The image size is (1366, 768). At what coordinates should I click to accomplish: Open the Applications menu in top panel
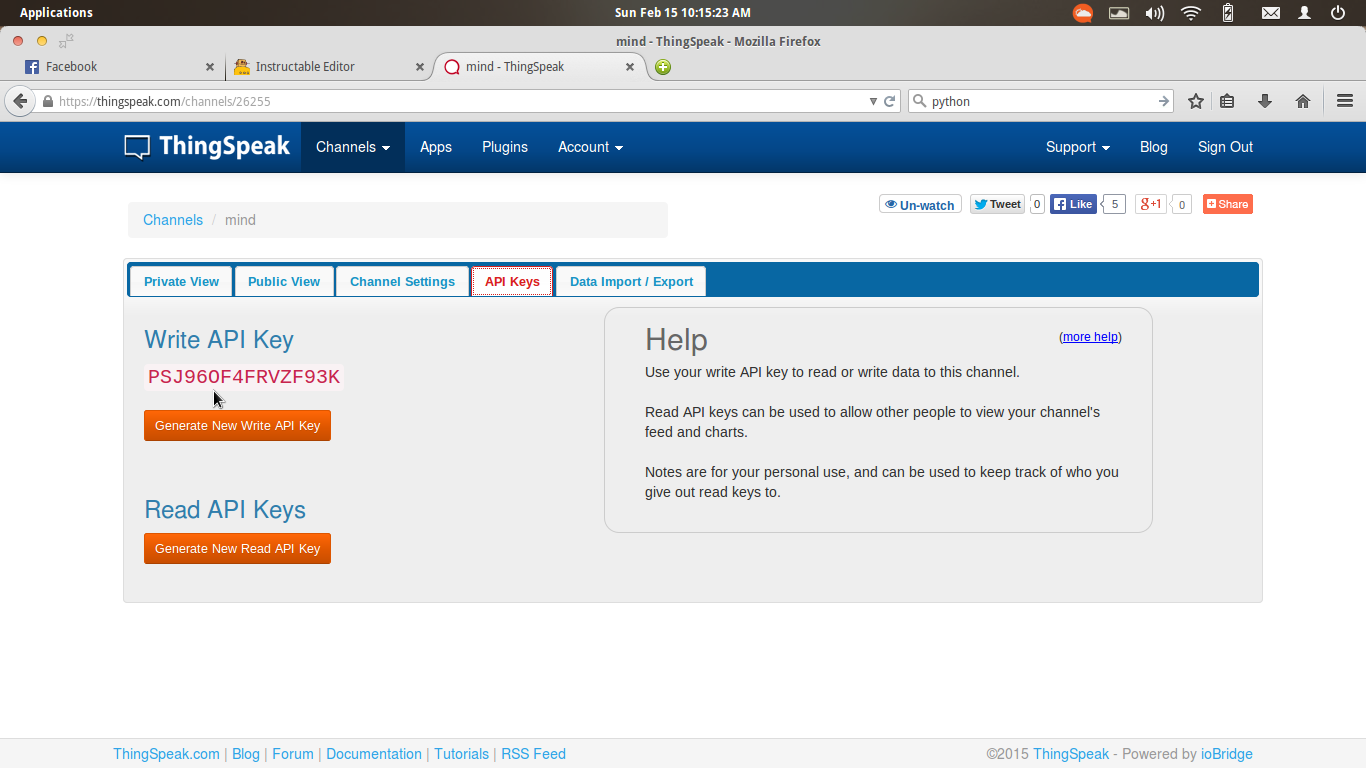56,13
